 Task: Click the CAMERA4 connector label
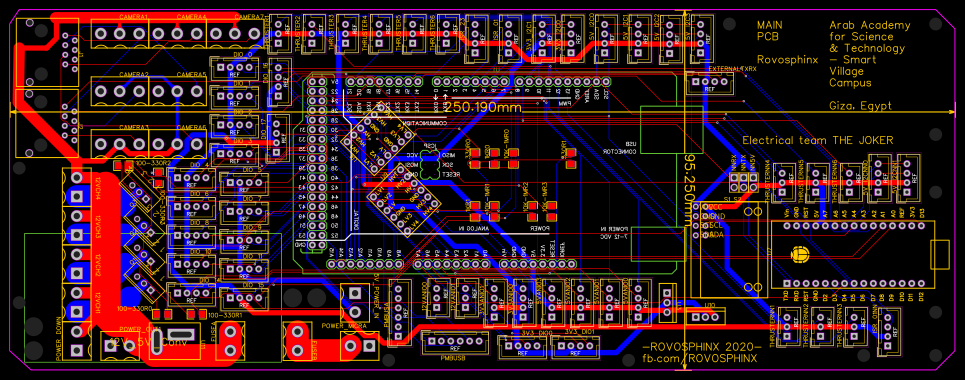pos(191,17)
